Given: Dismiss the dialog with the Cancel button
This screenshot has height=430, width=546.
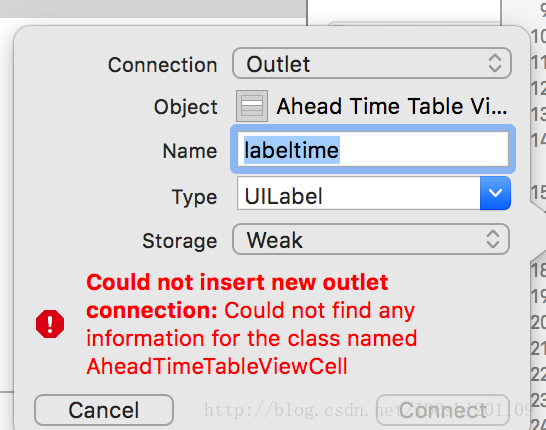Looking at the screenshot, I should pos(104,410).
